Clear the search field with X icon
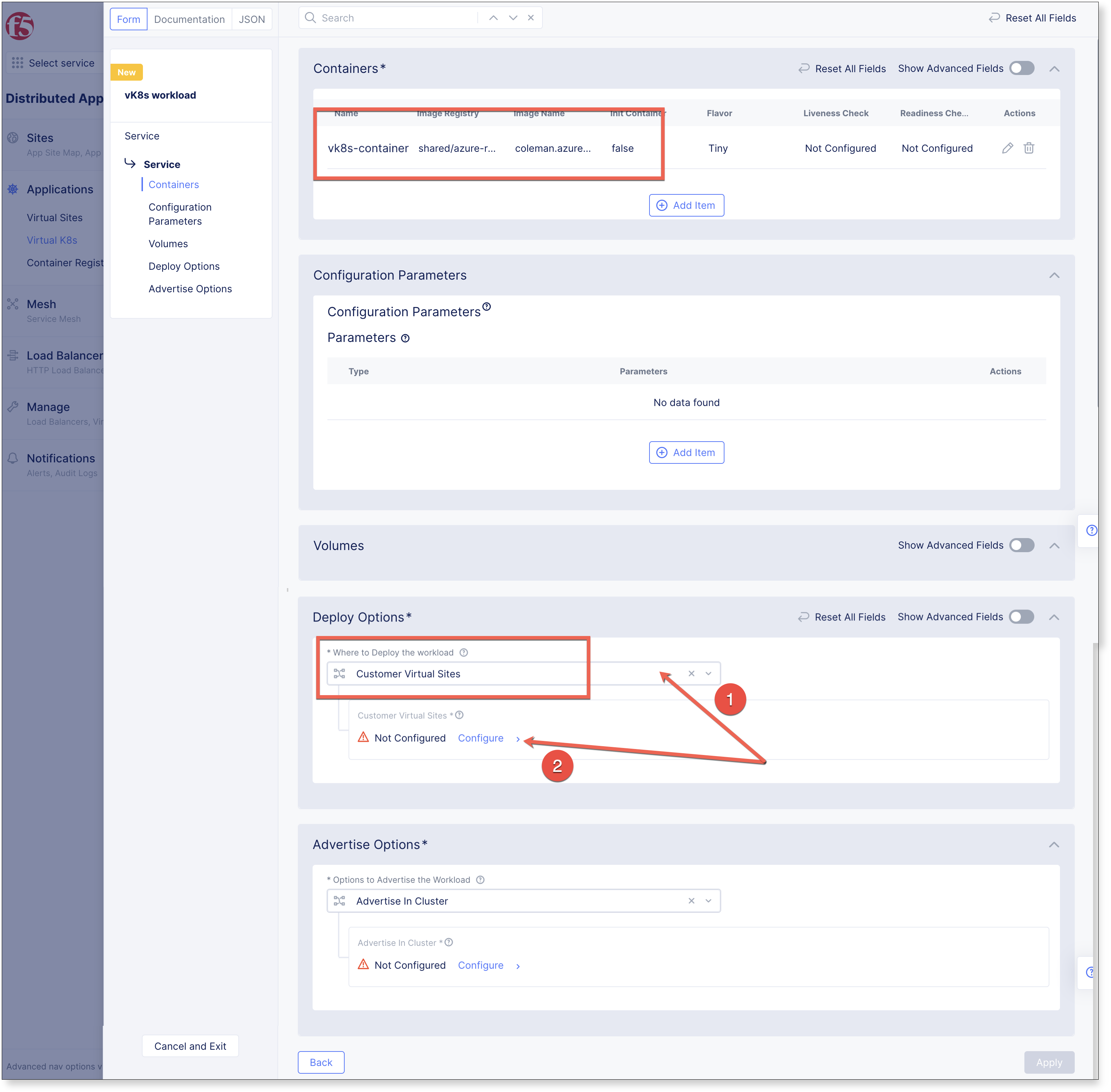The width and height of the screenshot is (1111, 1092). point(531,18)
